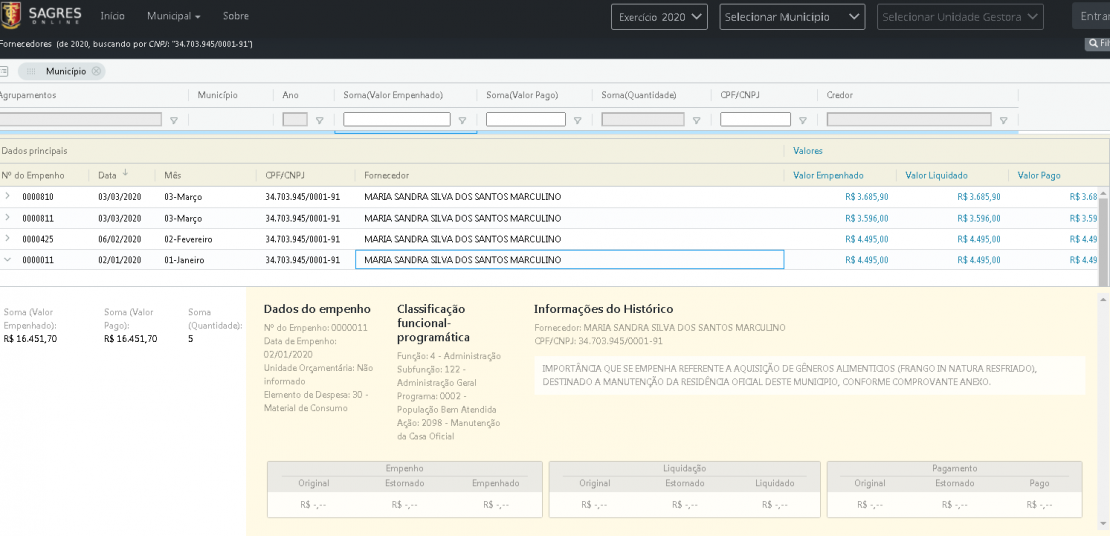Expand row for empenho 0000425
The width and height of the screenshot is (1110, 536).
(x=7, y=238)
